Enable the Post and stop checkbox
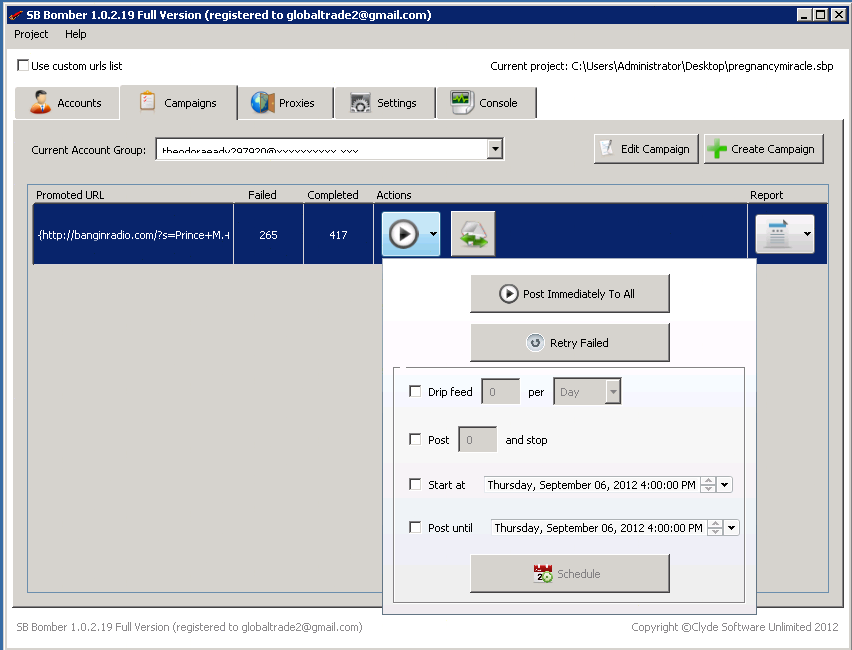 point(415,439)
